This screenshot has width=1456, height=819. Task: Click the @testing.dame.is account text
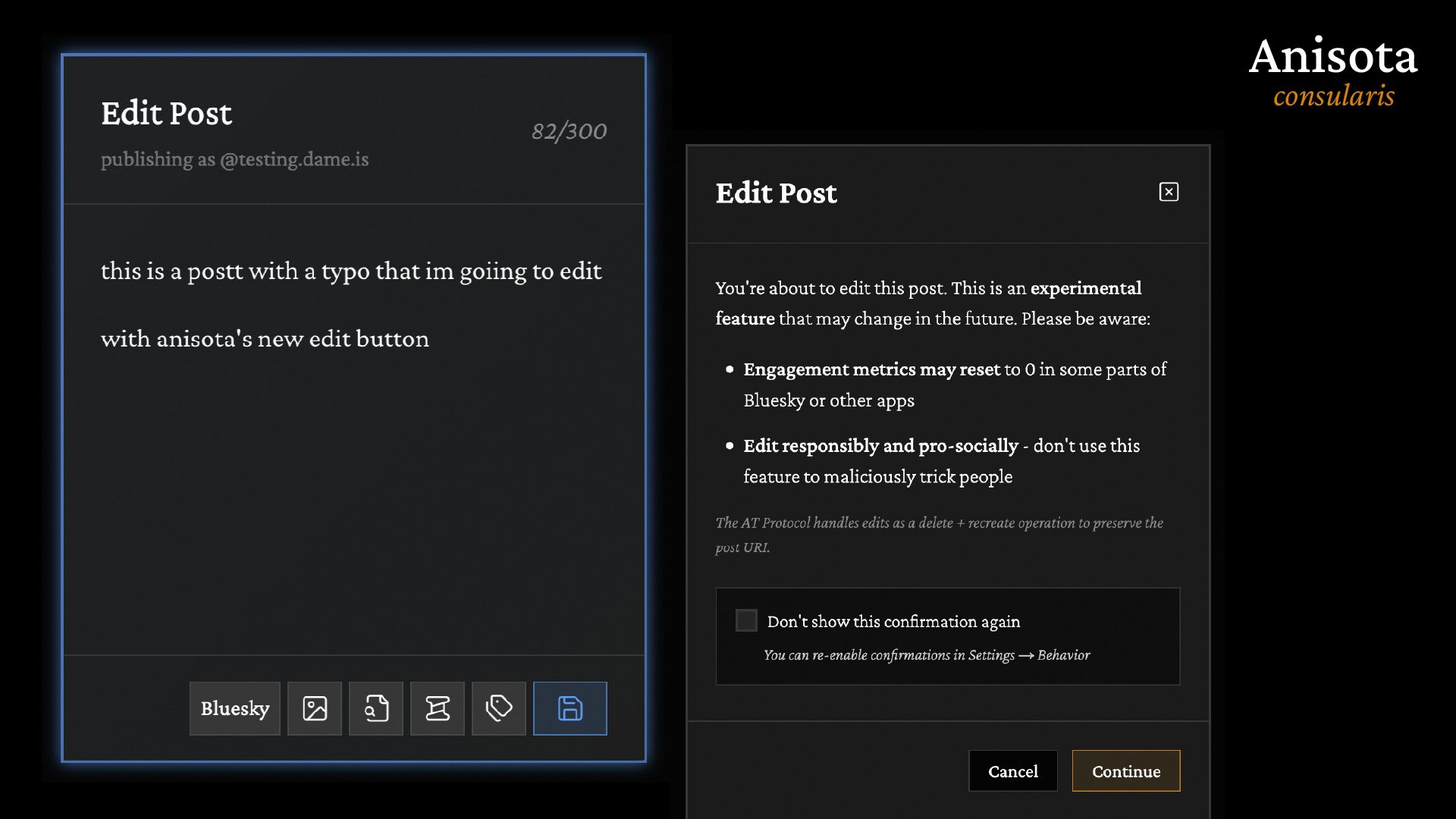293,159
